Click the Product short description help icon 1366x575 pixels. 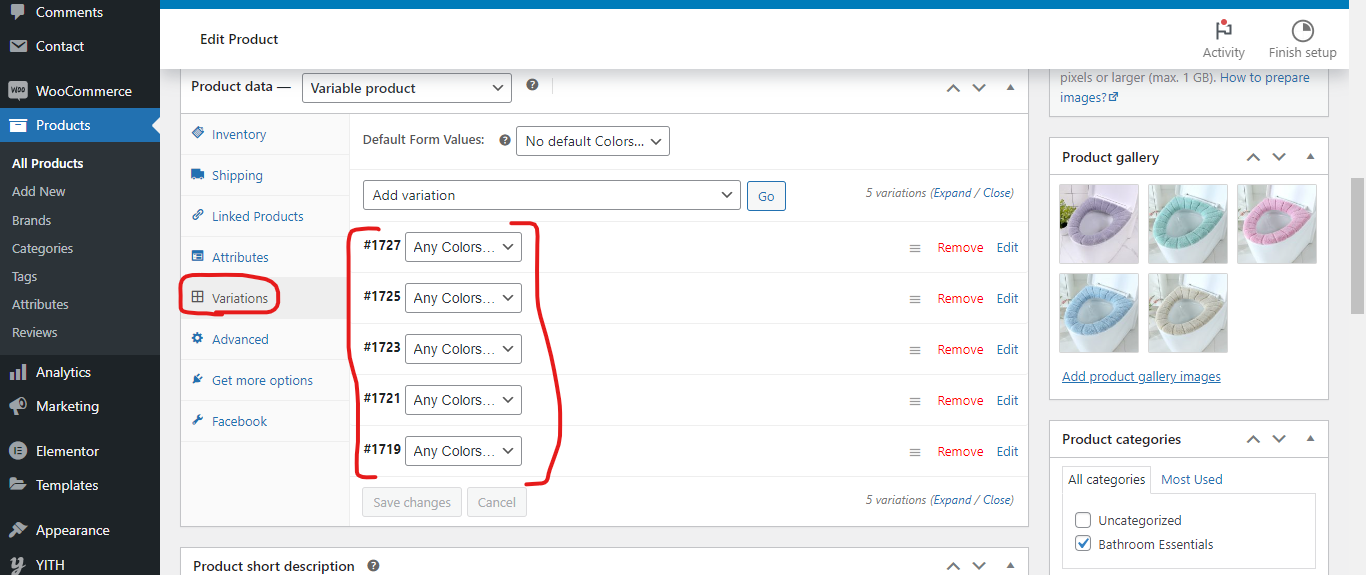pyautogui.click(x=373, y=565)
